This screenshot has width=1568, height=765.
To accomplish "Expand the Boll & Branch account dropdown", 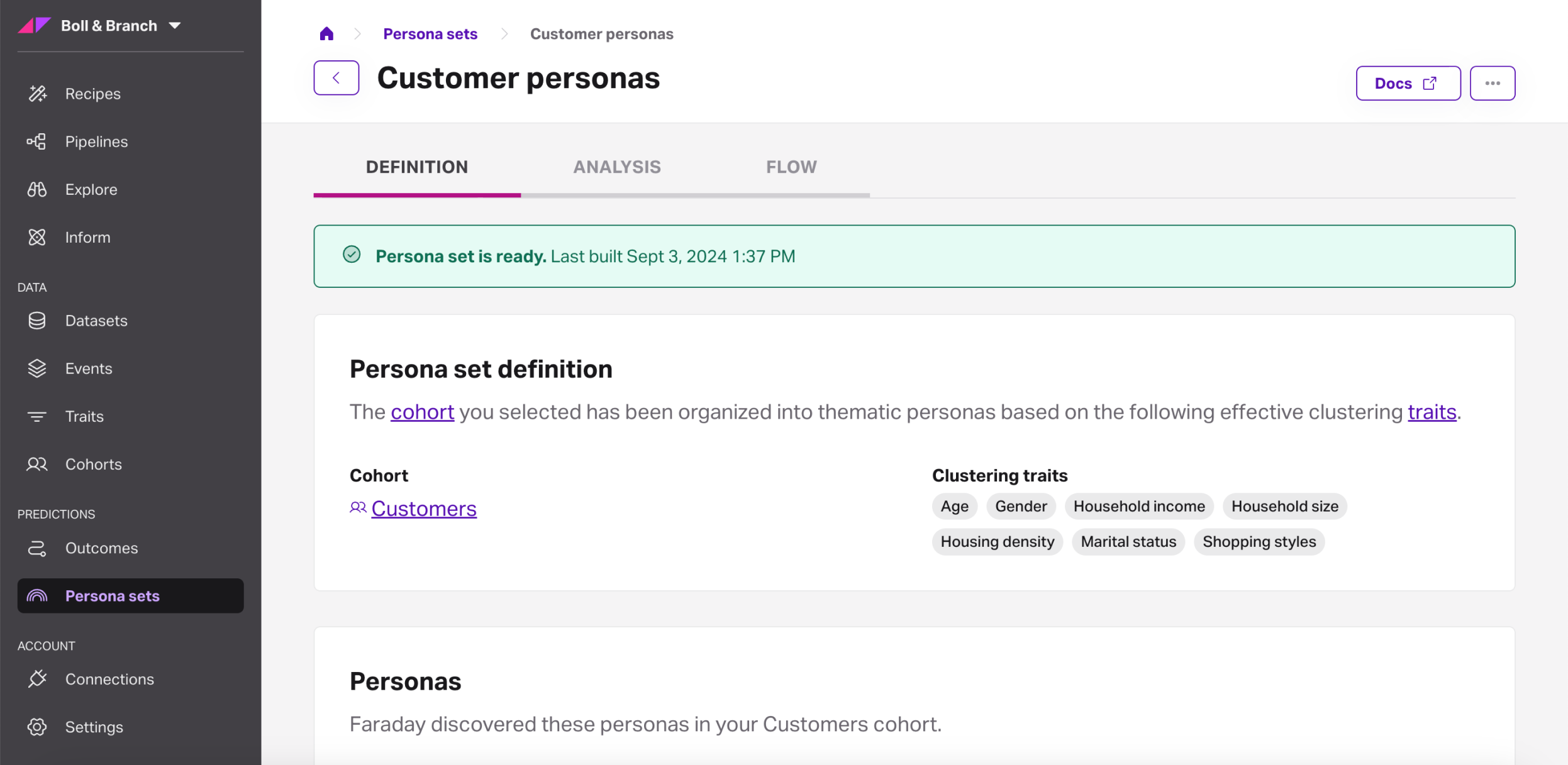I will pos(175,26).
